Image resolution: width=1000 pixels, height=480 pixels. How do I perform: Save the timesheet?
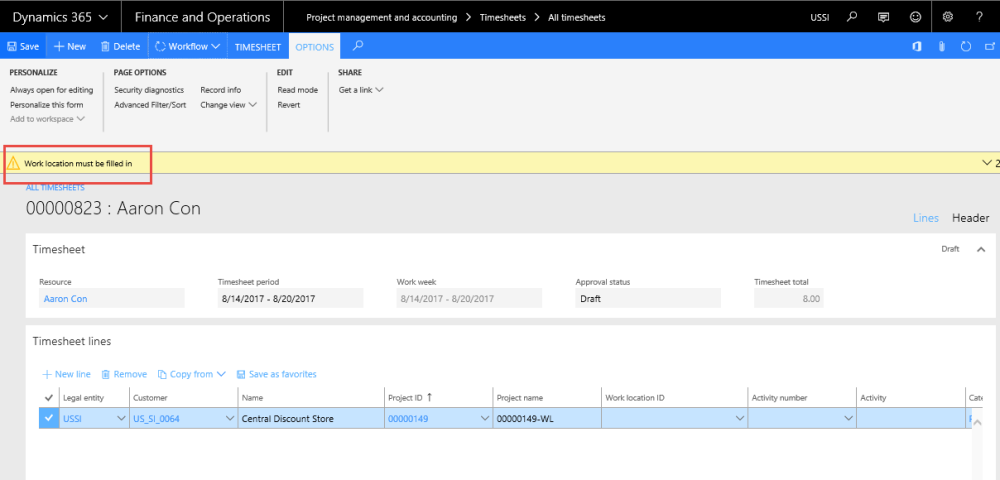(x=23, y=47)
